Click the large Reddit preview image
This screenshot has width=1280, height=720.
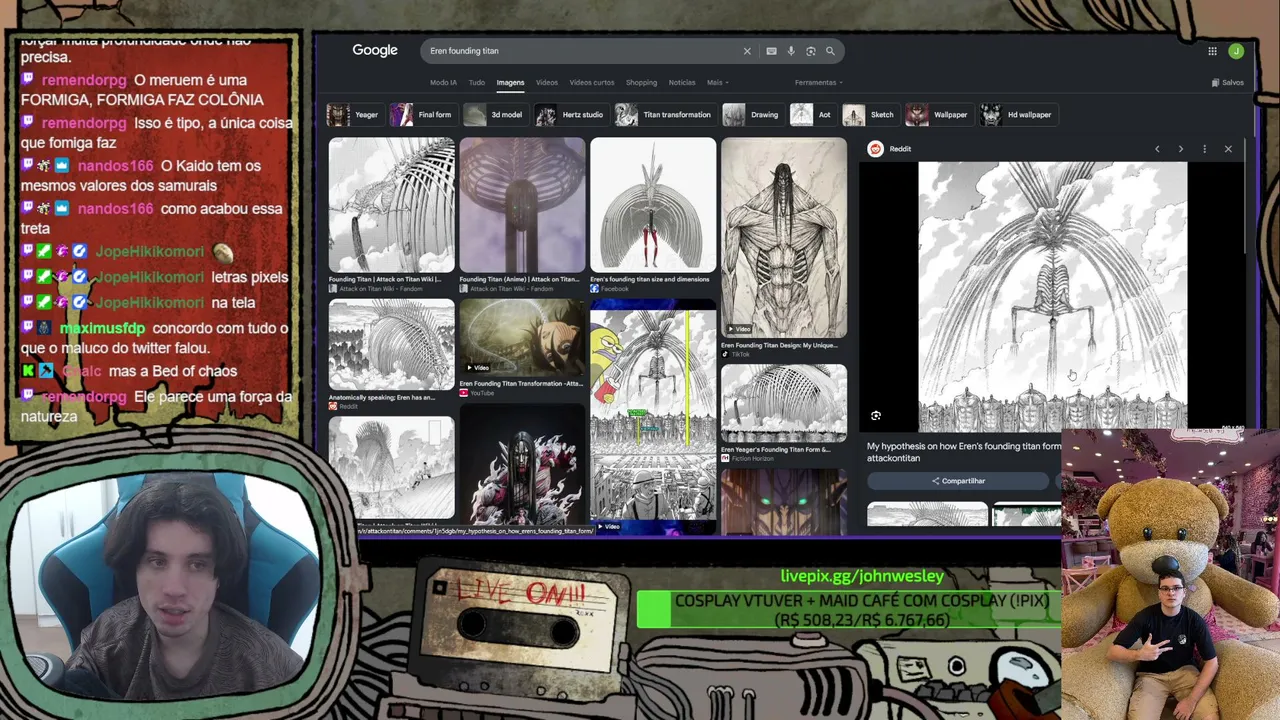1053,297
